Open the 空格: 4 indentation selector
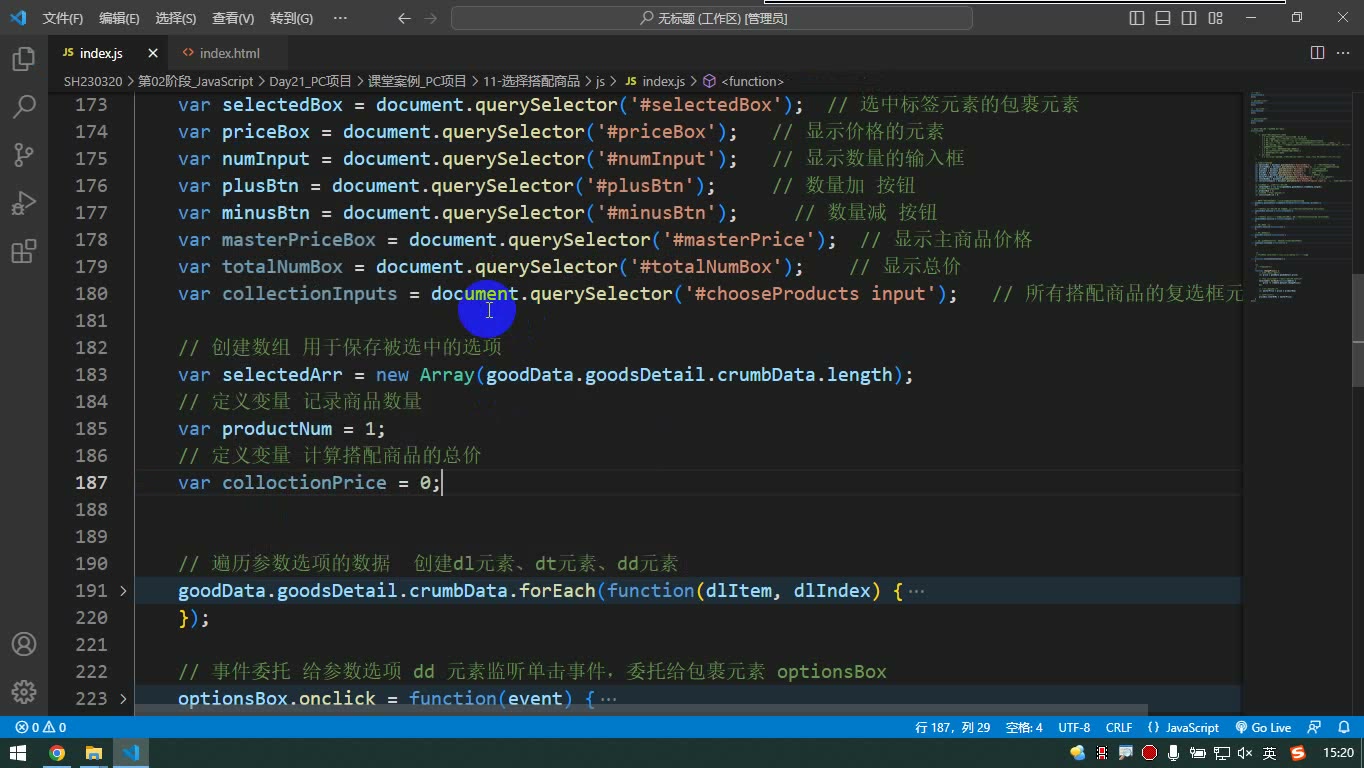This screenshot has width=1364, height=768. (x=1024, y=728)
